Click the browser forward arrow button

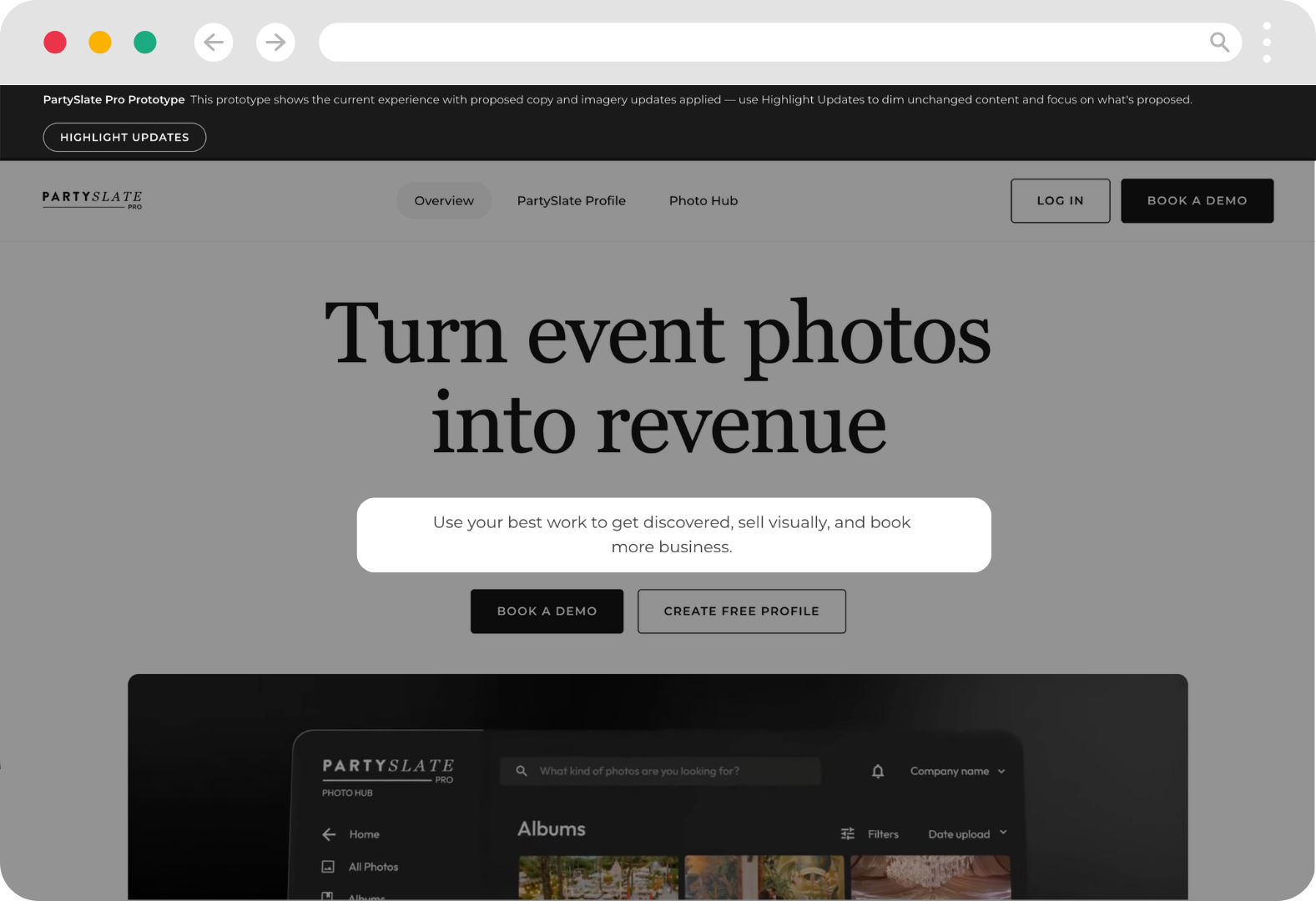click(x=275, y=42)
